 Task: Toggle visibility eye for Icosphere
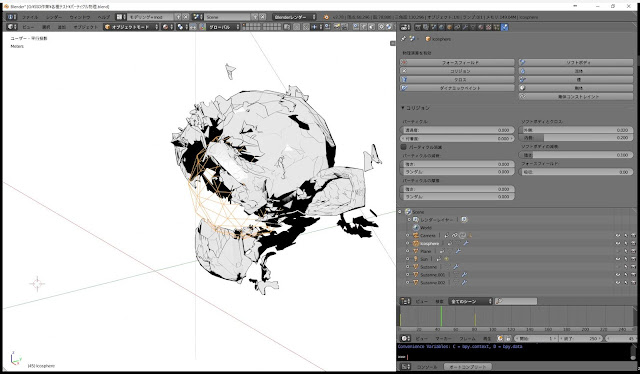[x=618, y=243]
